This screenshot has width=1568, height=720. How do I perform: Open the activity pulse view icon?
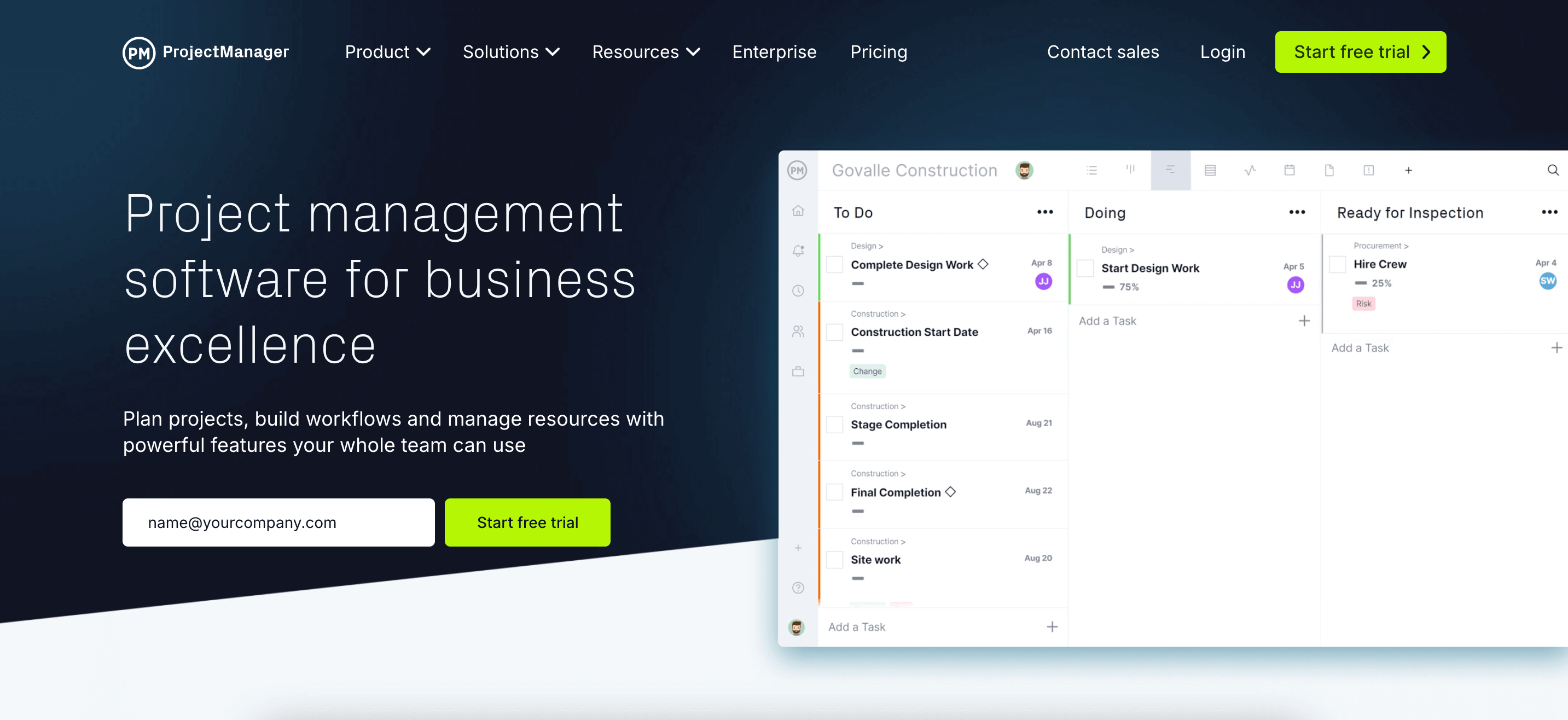coord(1250,170)
